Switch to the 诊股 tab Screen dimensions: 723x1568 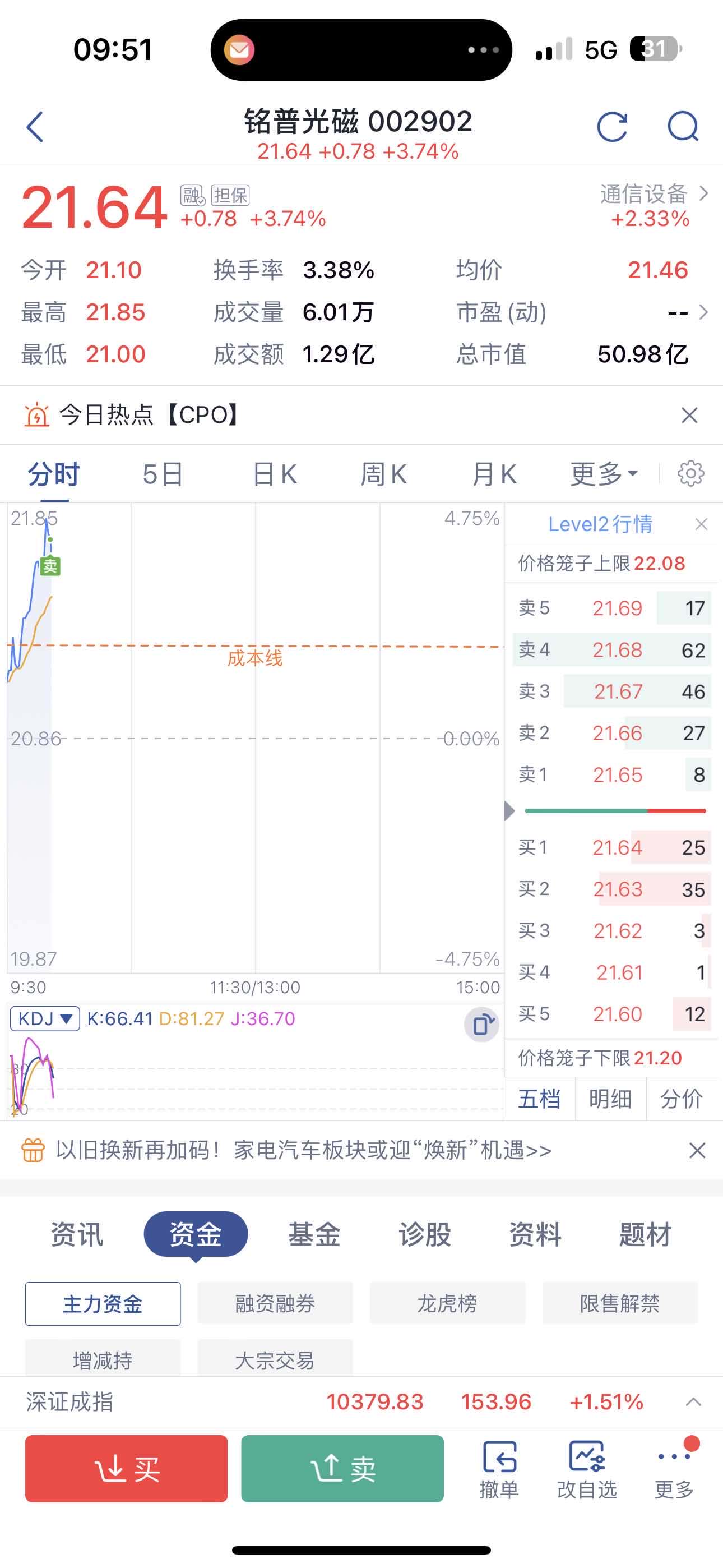pos(425,1234)
